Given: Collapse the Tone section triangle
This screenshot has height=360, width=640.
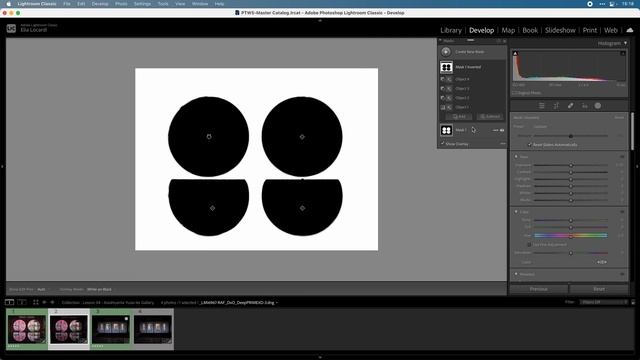Looking at the screenshot, I should [x=516, y=157].
